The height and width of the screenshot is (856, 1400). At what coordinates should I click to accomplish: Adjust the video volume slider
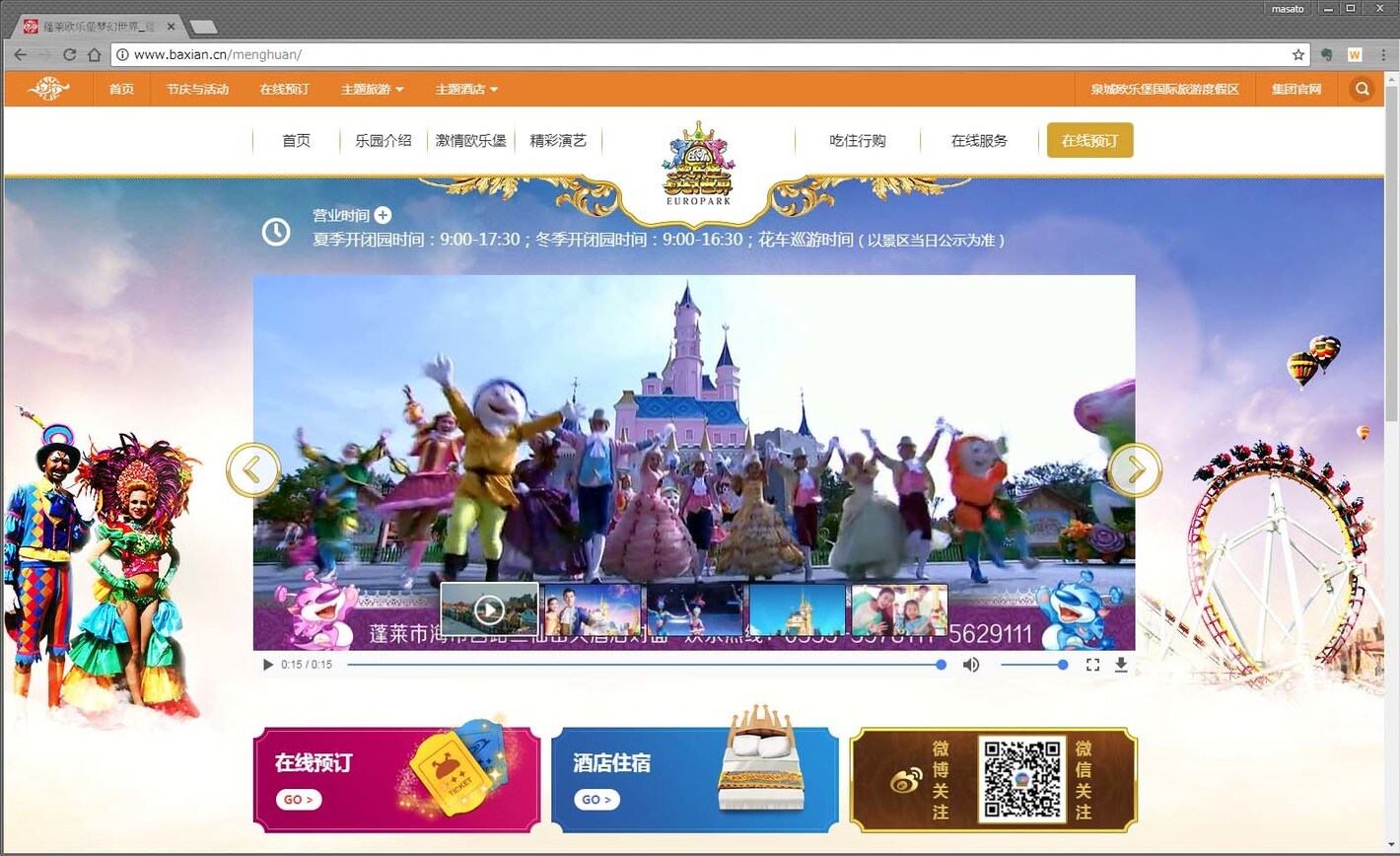pos(1033,665)
